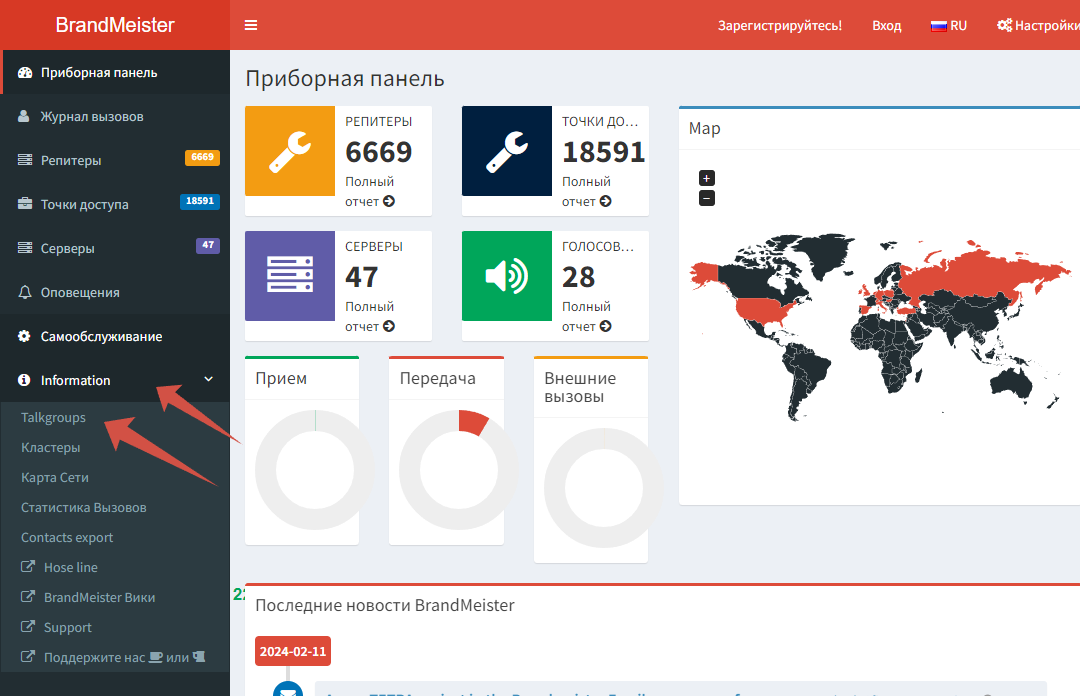Image resolution: width=1080 pixels, height=696 pixels.
Task: Open the Зарегистрируйтесь! registration link
Action: tap(780, 25)
